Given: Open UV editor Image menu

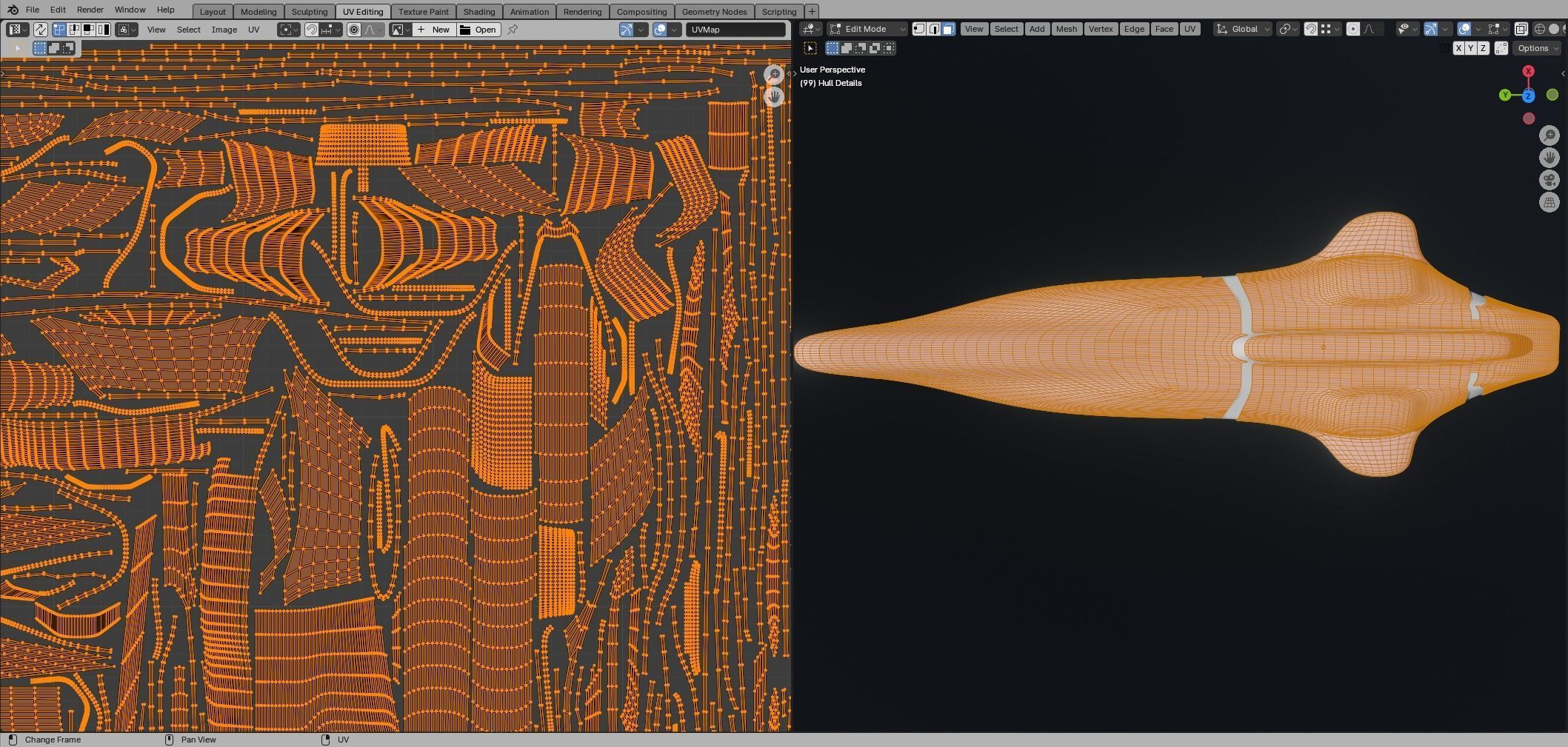Looking at the screenshot, I should coord(224,30).
